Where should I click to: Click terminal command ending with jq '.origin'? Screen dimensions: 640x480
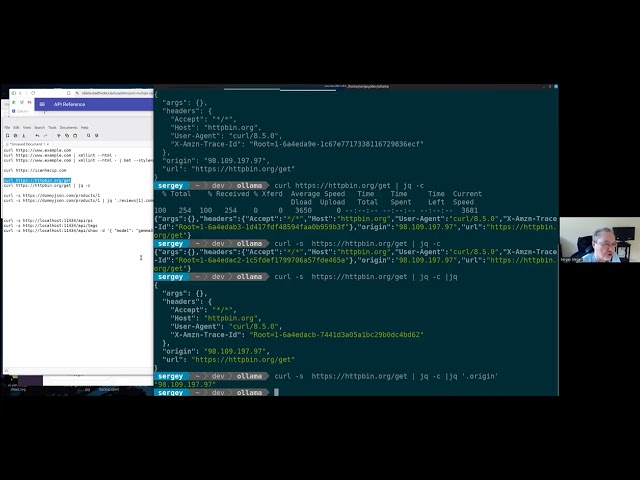(386, 376)
